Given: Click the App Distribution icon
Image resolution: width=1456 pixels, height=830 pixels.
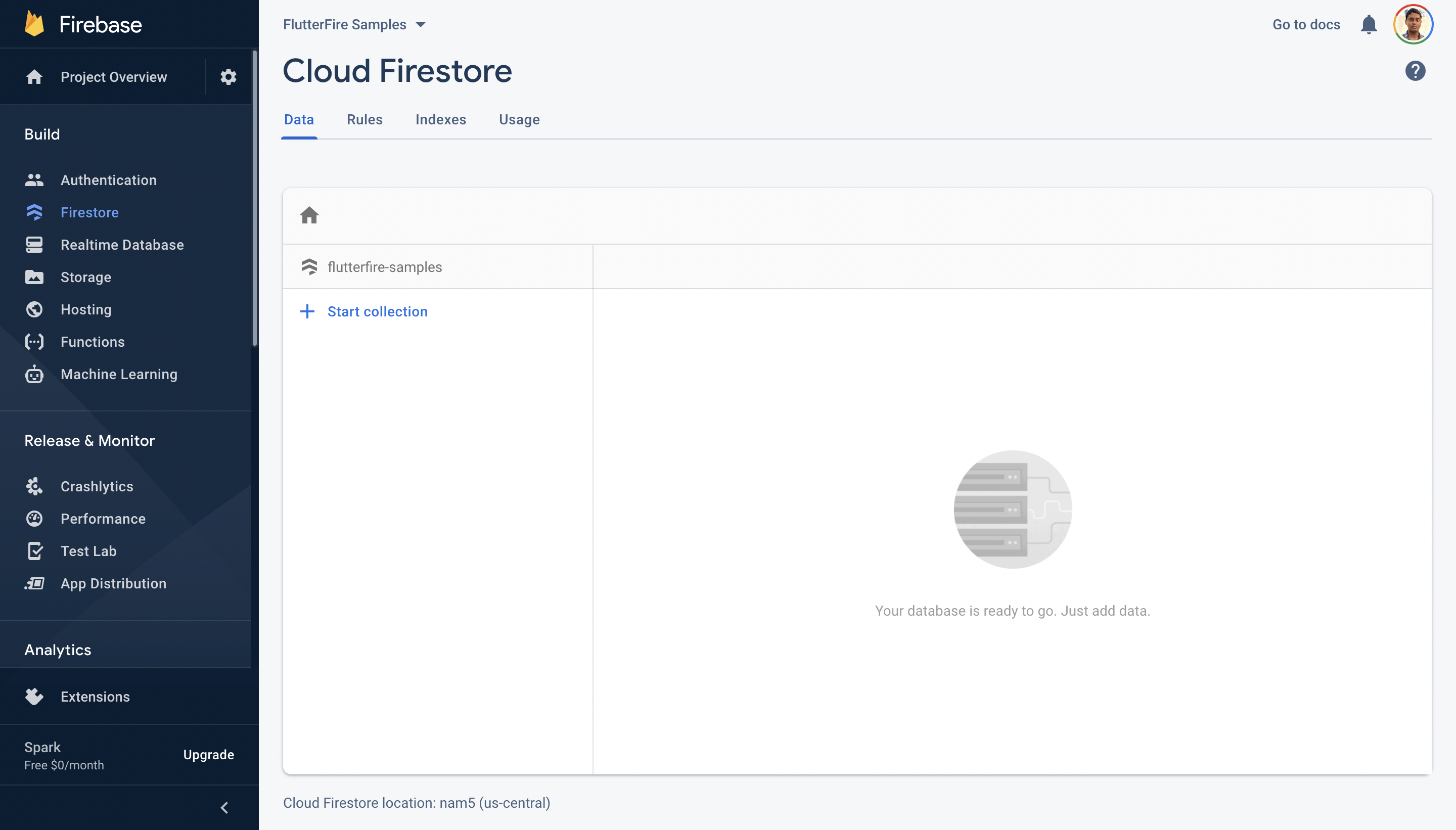Looking at the screenshot, I should pos(34,583).
